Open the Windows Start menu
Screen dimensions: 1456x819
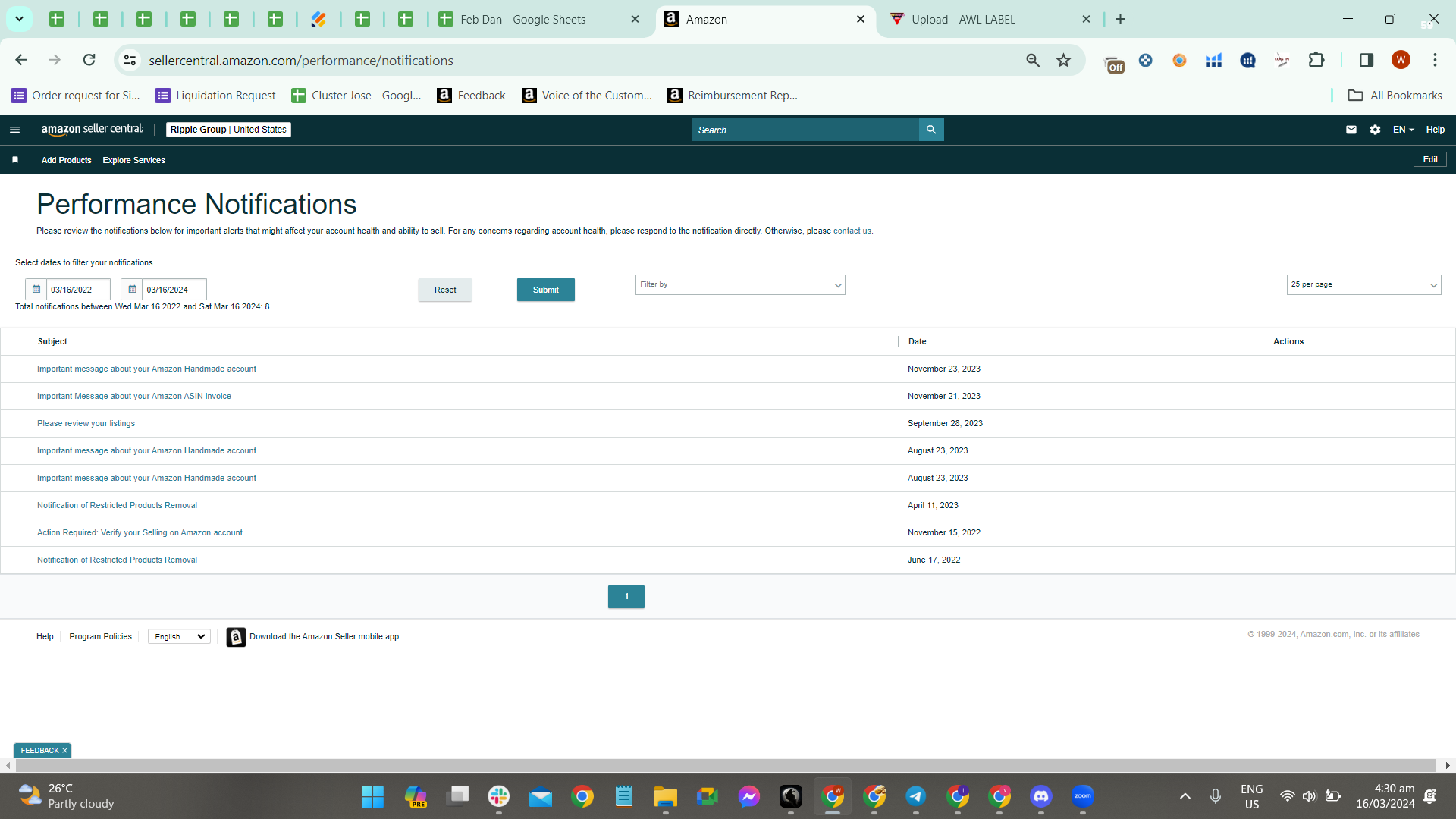tap(372, 796)
